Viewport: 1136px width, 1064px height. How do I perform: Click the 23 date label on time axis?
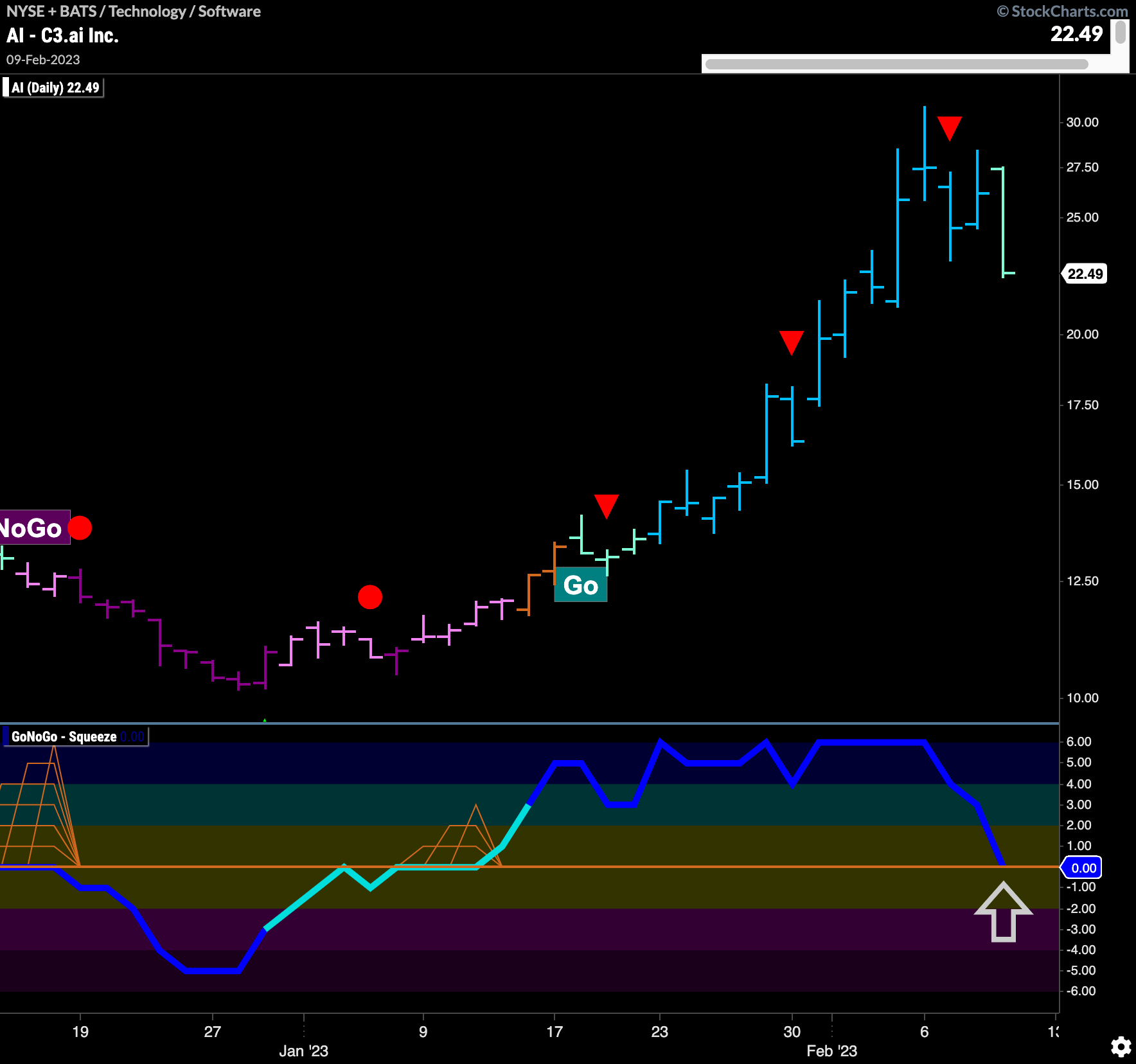pos(660,1032)
